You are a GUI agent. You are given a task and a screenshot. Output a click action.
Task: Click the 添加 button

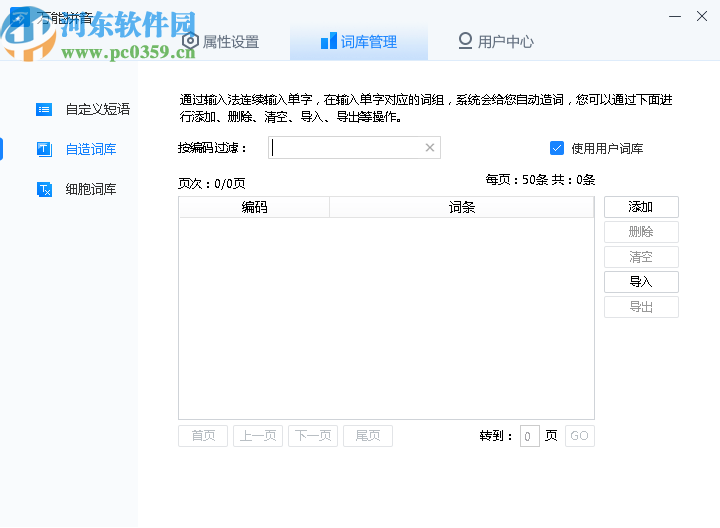[641, 207]
